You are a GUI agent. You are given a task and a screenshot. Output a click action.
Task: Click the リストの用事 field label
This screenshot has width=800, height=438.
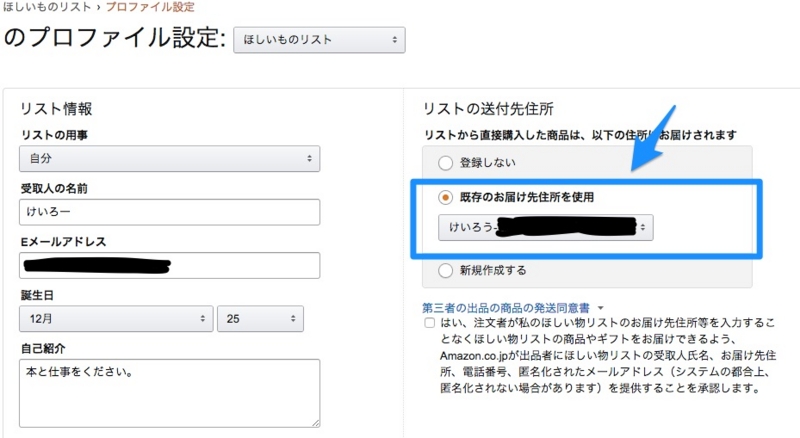coord(54,135)
